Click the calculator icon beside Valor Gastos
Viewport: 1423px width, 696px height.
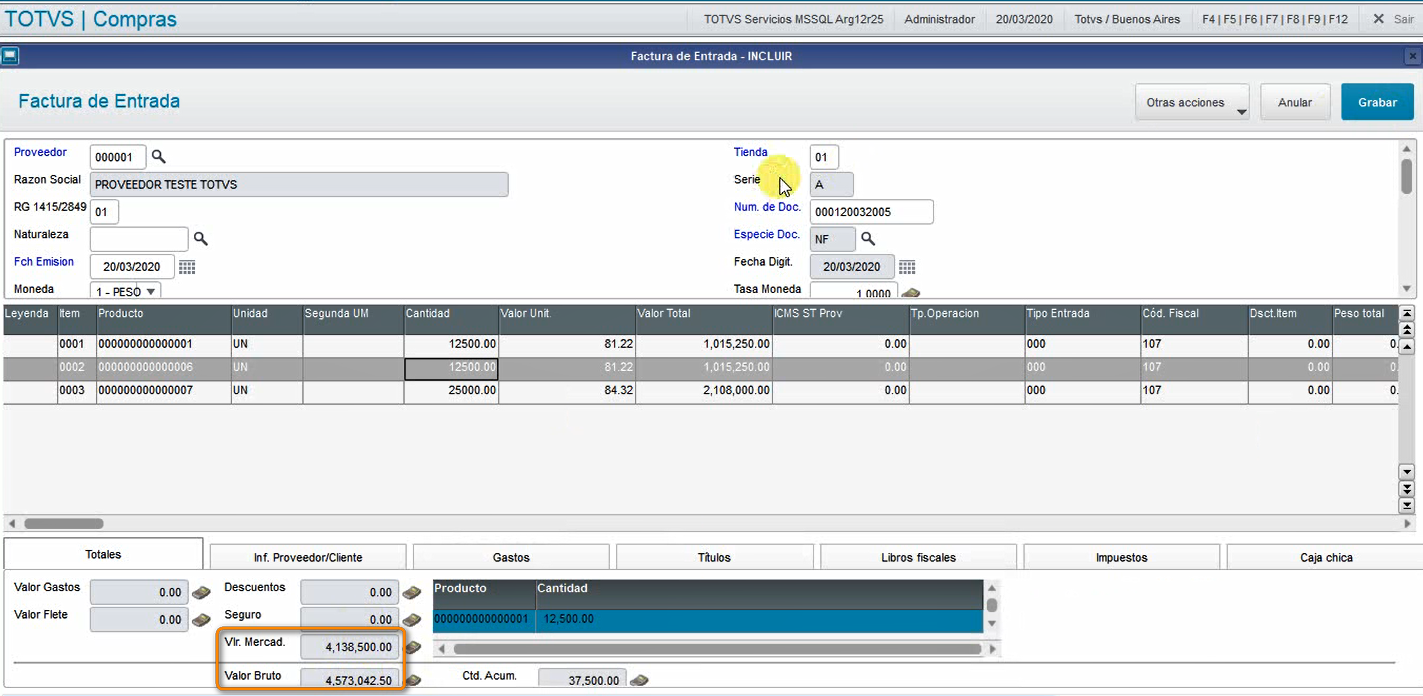(201, 592)
